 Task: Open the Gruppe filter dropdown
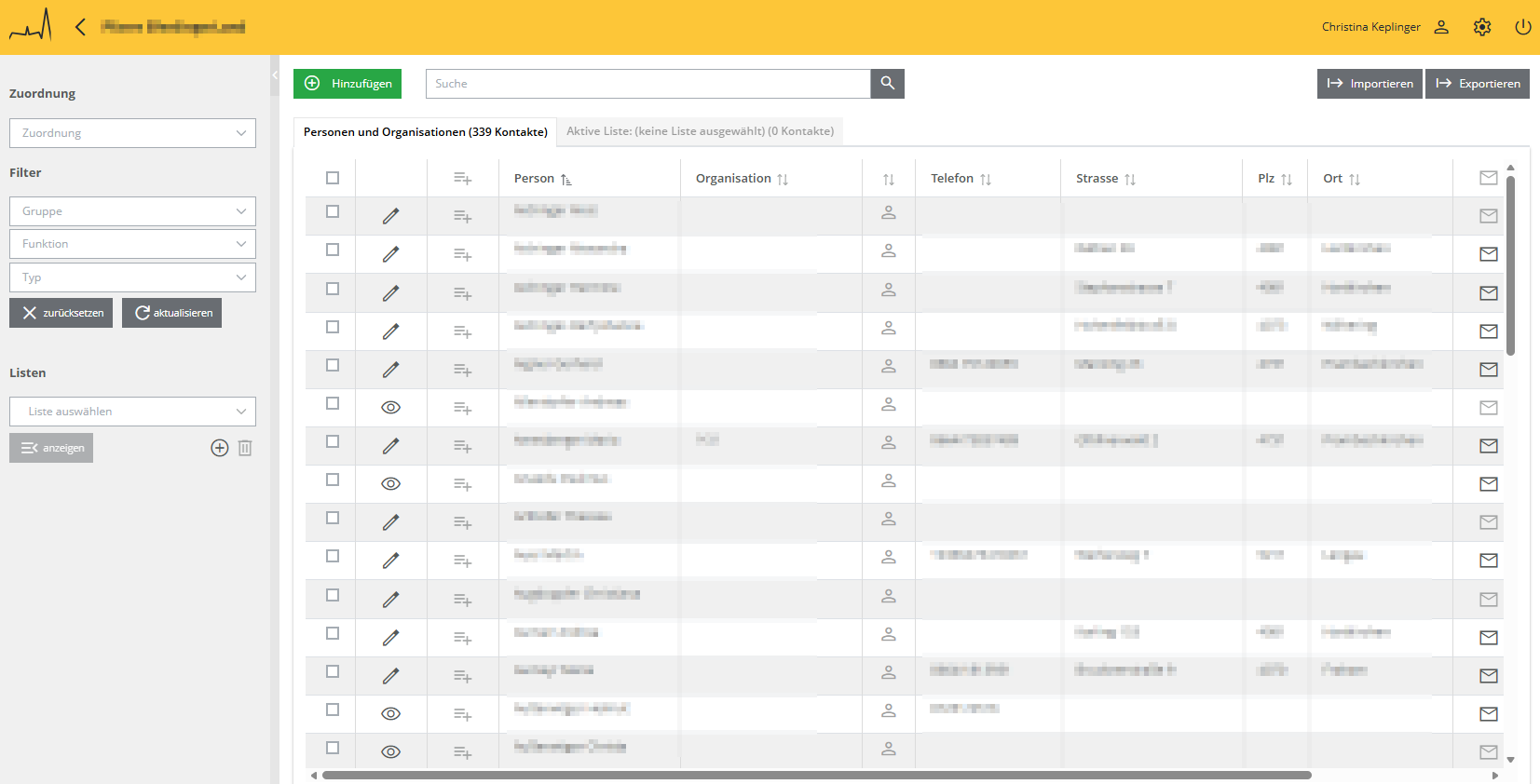point(132,211)
